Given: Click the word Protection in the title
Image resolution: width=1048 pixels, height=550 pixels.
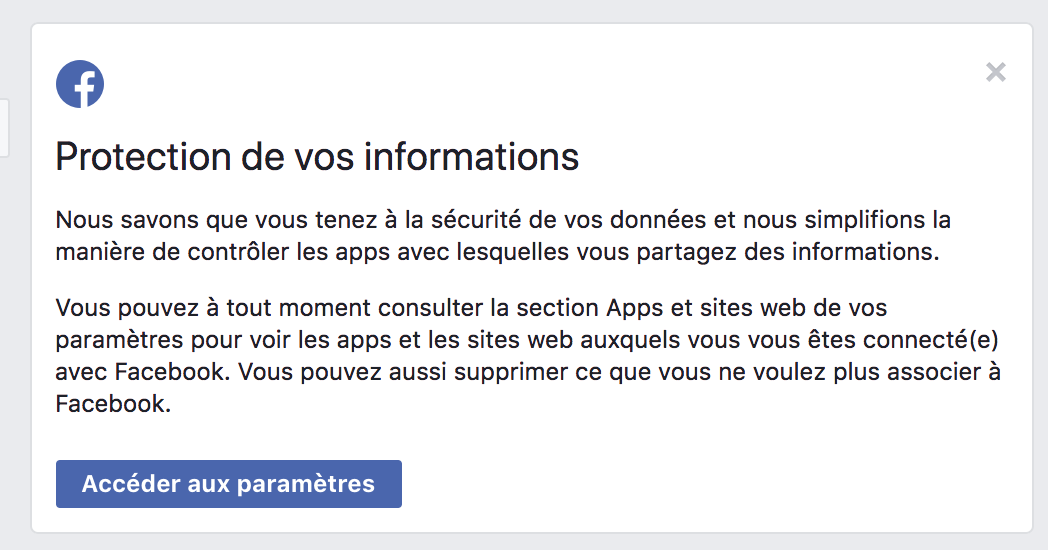Looking at the screenshot, I should coord(143,157).
